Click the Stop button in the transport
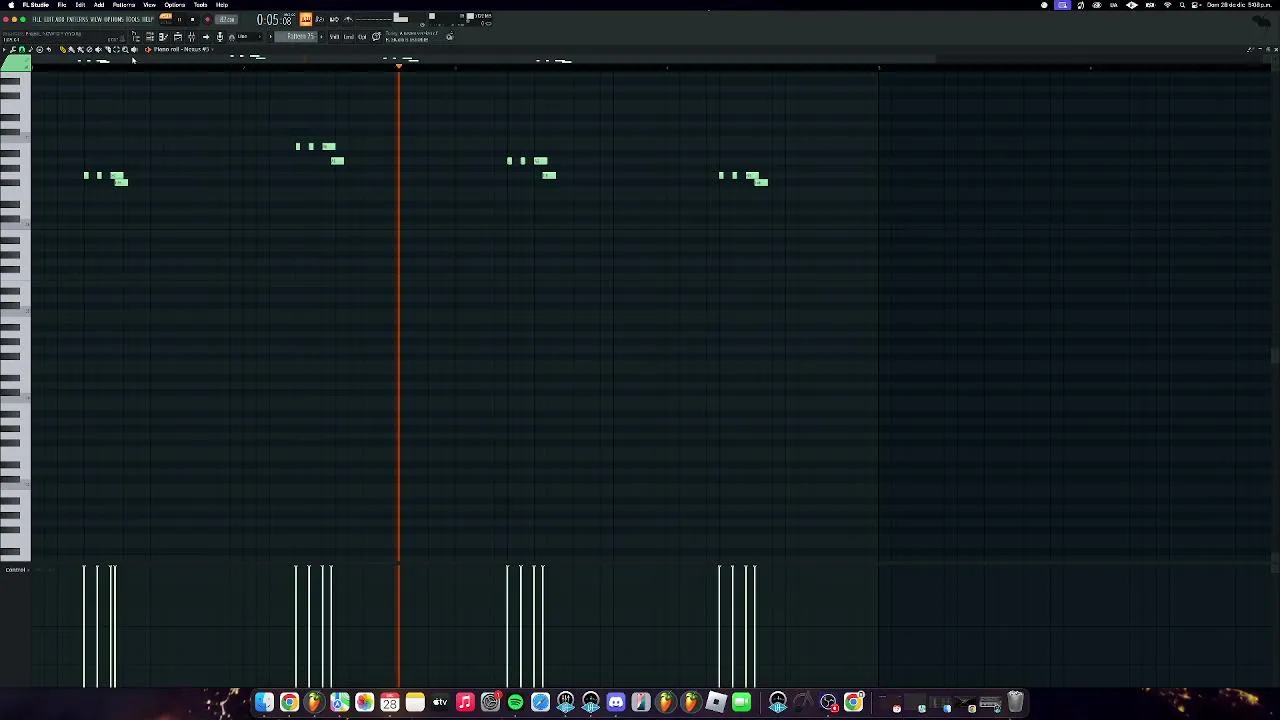The width and height of the screenshot is (1280, 720). 193,19
